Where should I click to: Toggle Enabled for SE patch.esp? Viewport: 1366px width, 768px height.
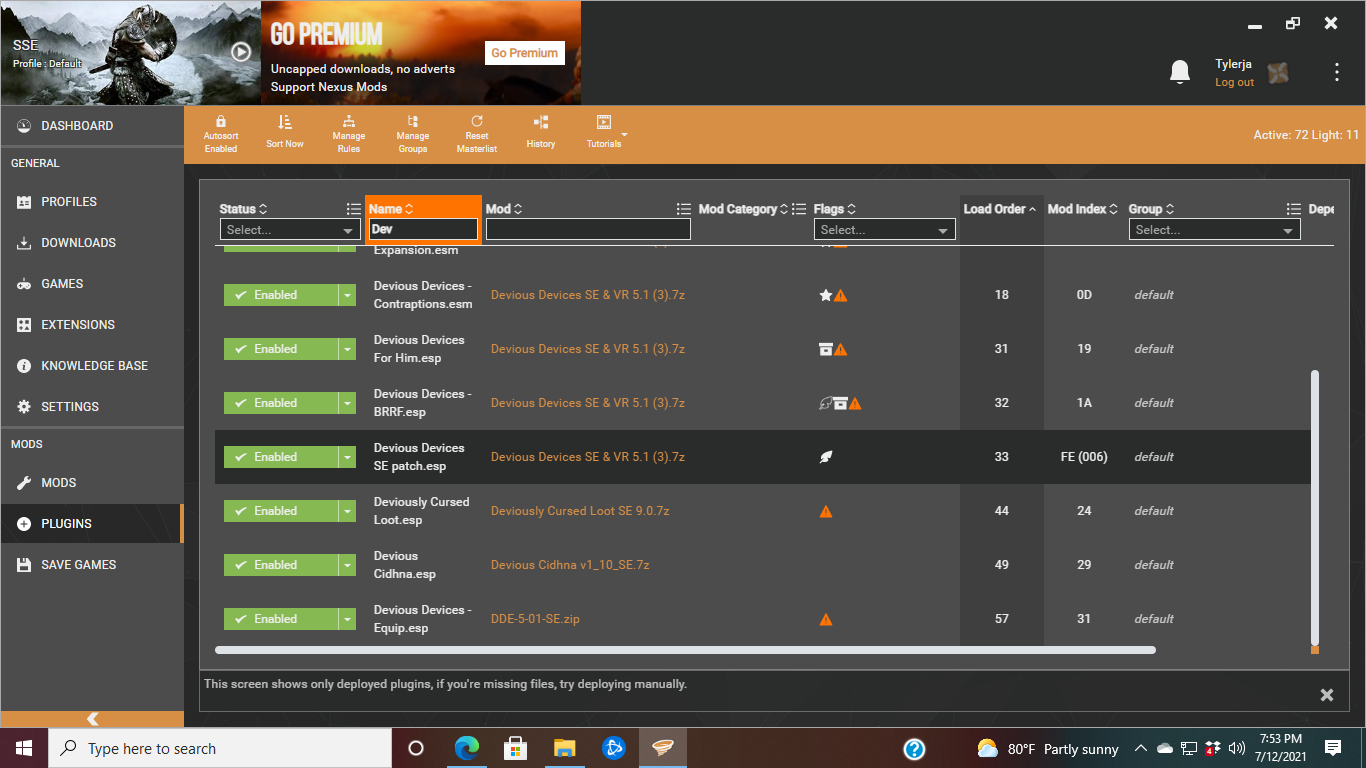(280, 457)
